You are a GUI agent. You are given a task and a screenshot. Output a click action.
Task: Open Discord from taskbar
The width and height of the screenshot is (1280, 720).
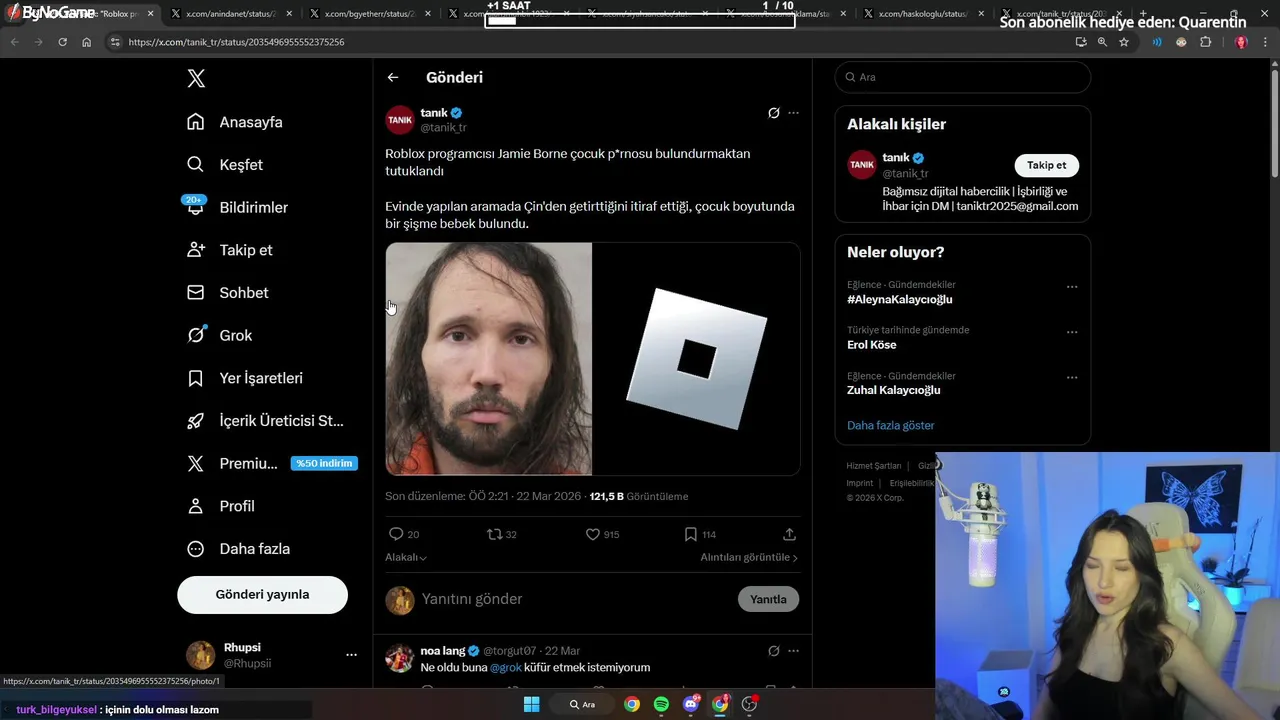click(690, 704)
